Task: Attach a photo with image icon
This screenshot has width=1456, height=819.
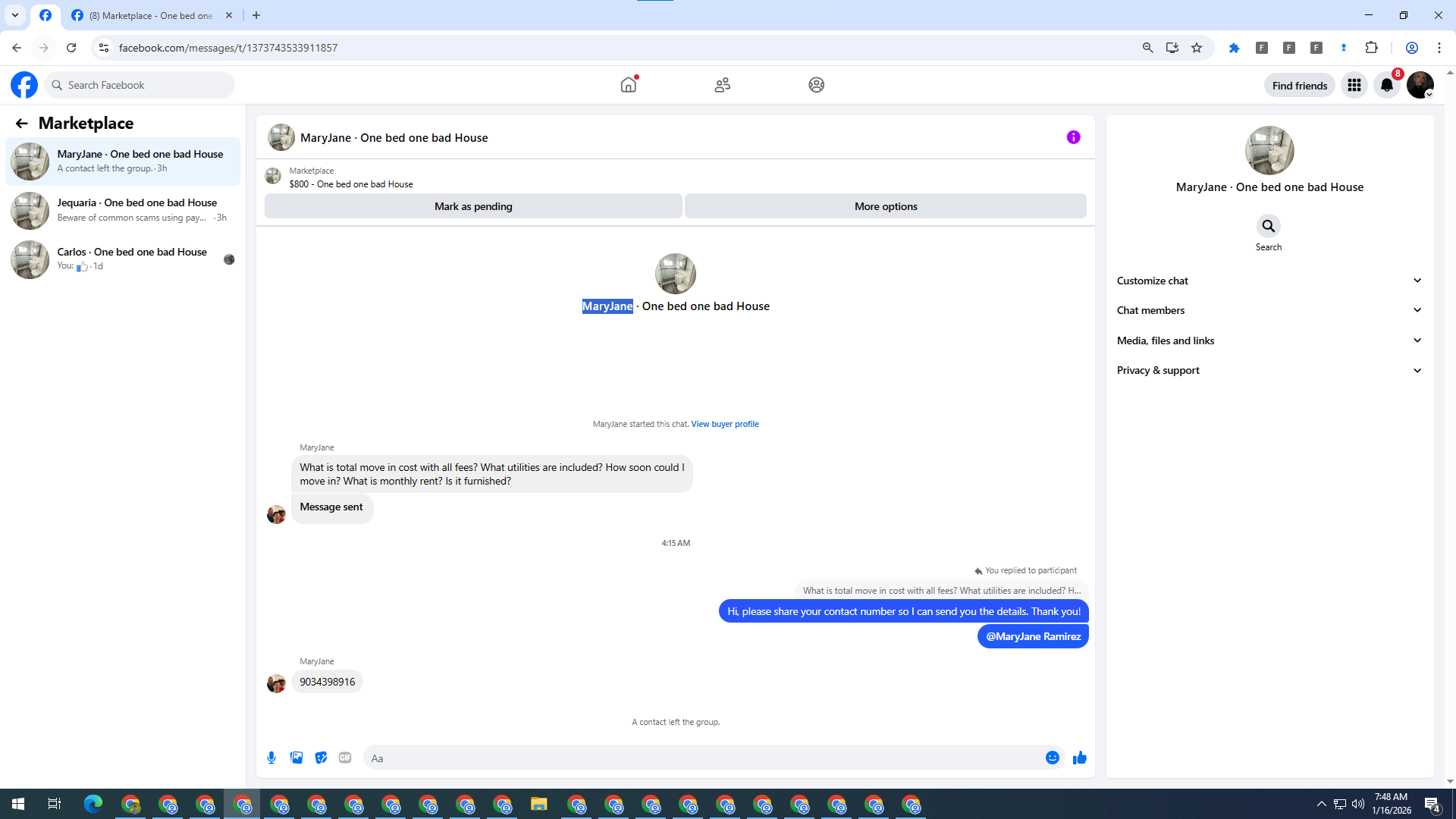Action: (x=297, y=758)
